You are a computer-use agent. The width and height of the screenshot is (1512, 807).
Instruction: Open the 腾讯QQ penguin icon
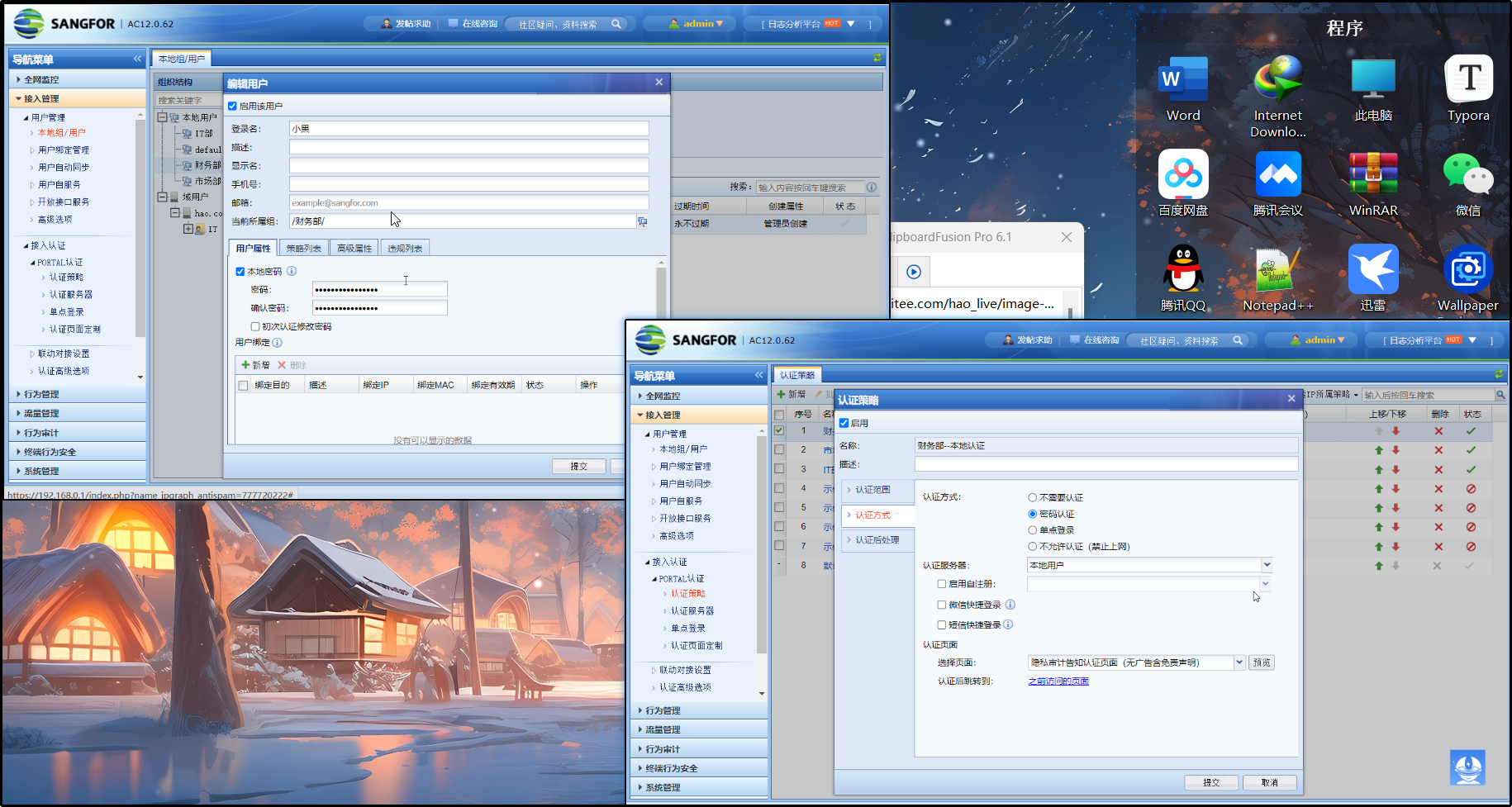1183,278
